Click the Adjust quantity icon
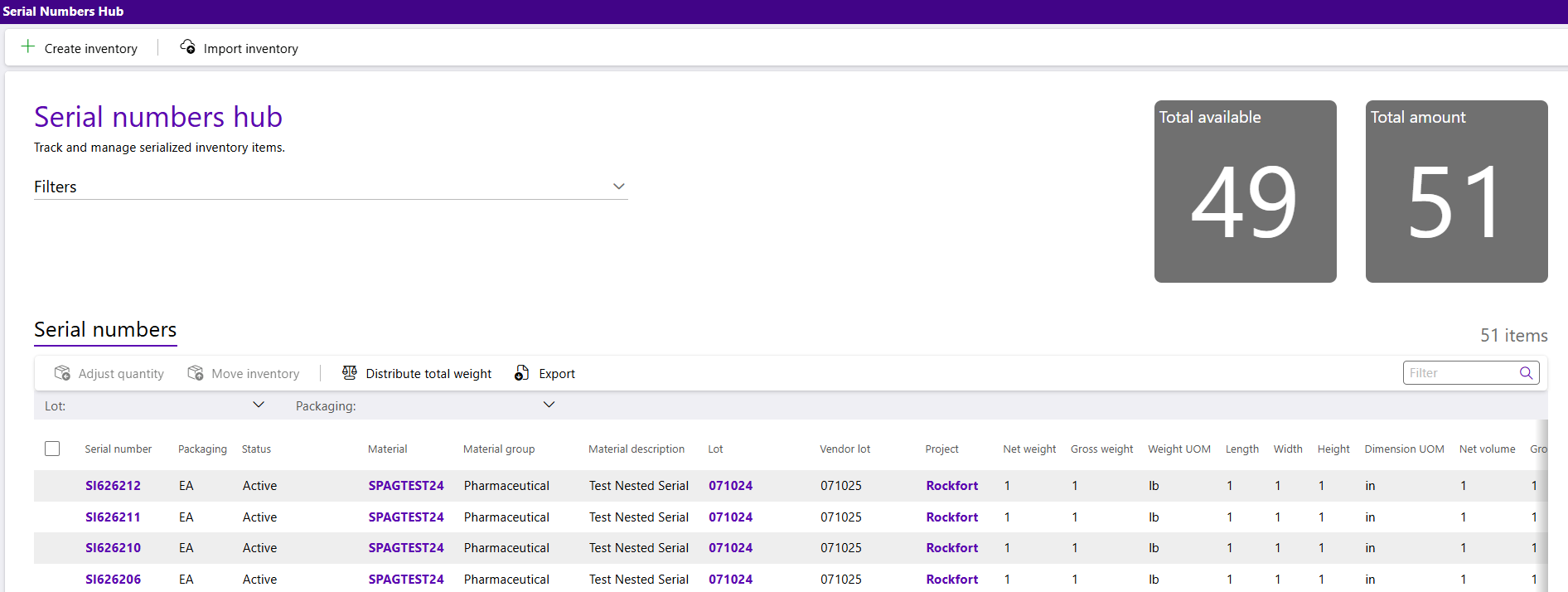1568x592 pixels. (62, 373)
